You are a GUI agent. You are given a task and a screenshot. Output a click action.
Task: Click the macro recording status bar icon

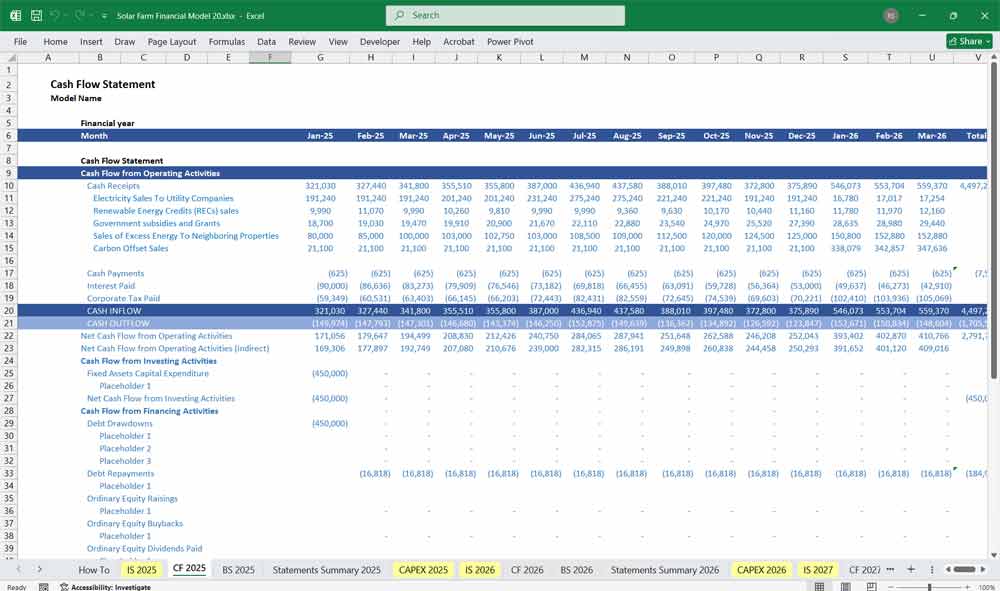pyautogui.click(x=43, y=587)
